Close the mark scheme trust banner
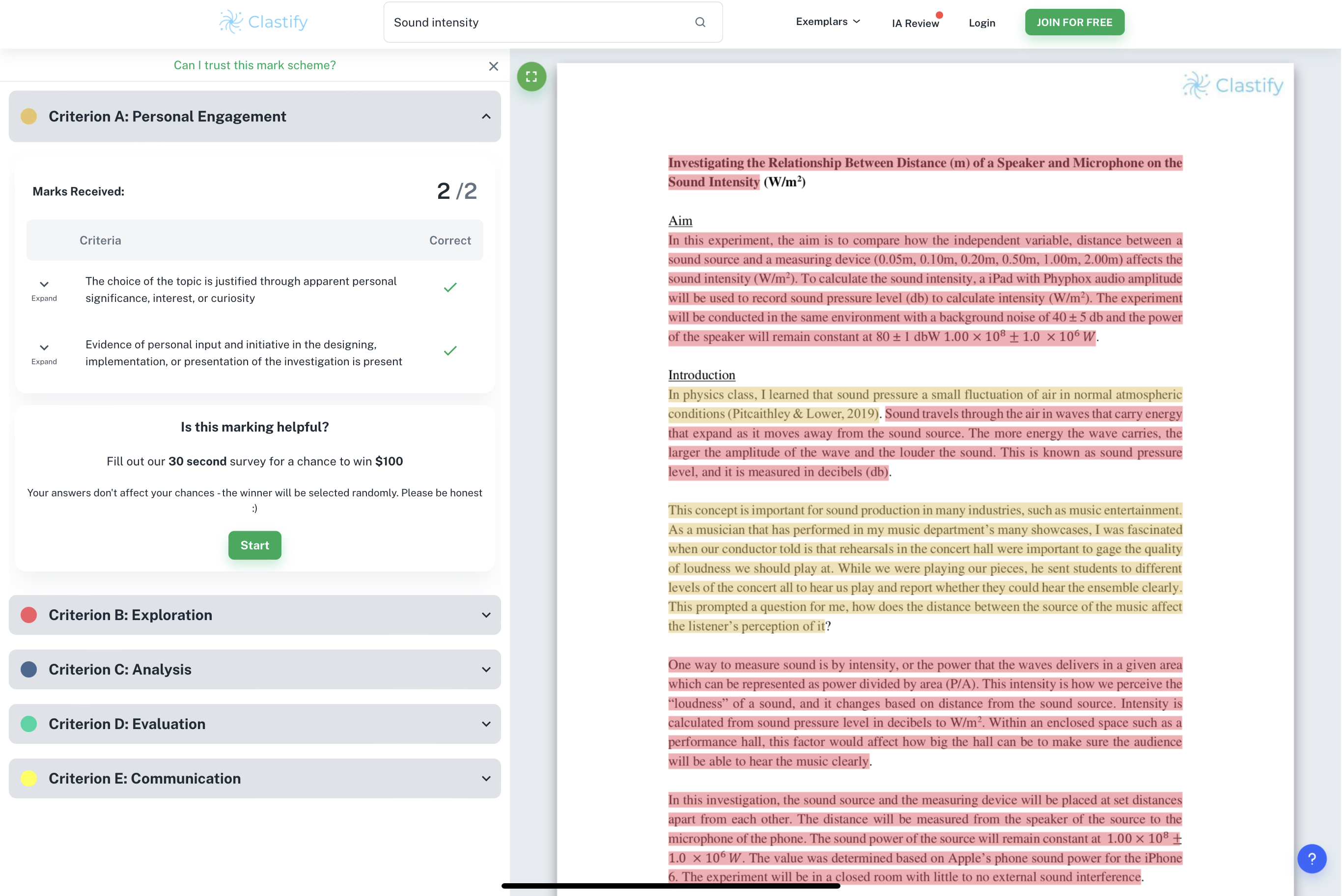 (x=494, y=66)
